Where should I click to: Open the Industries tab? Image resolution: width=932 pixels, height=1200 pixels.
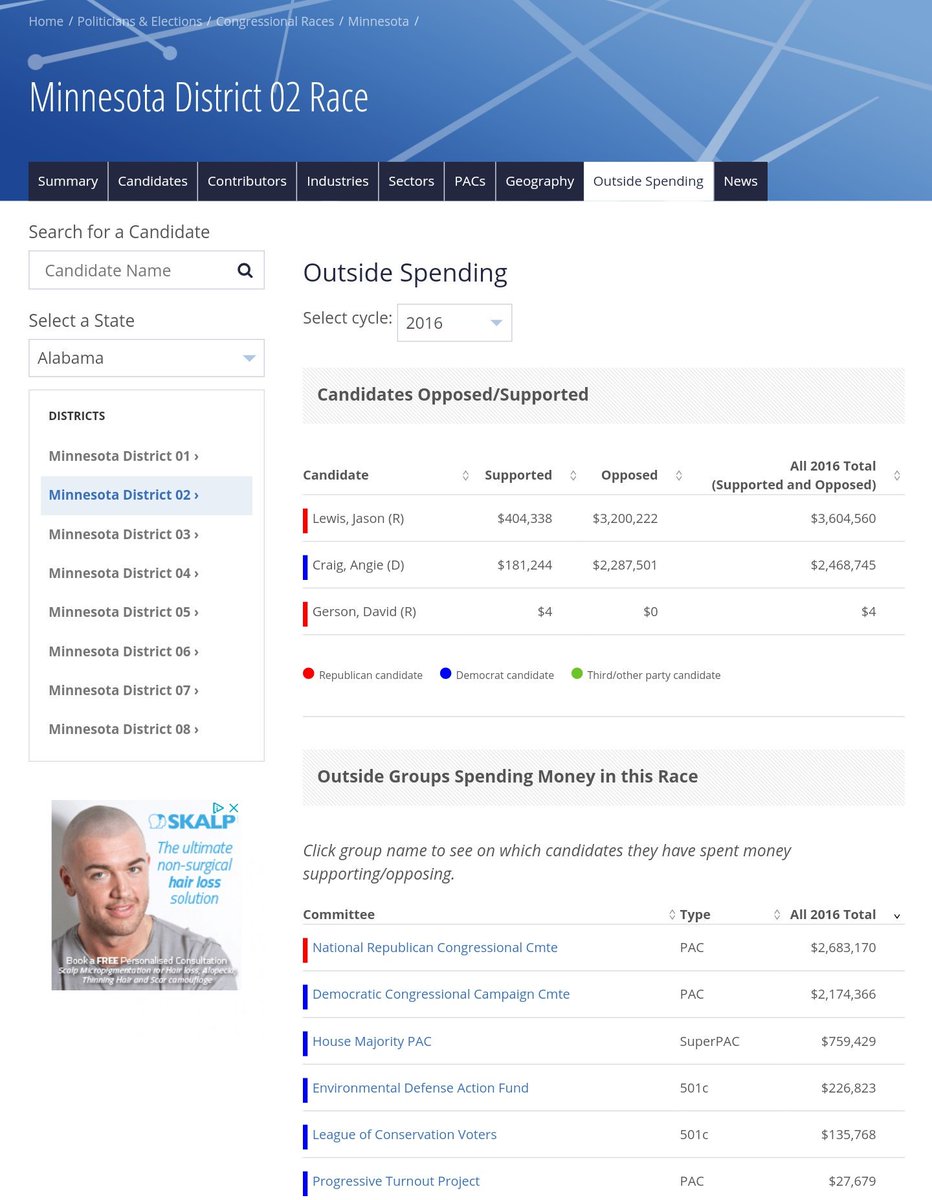[x=337, y=181]
